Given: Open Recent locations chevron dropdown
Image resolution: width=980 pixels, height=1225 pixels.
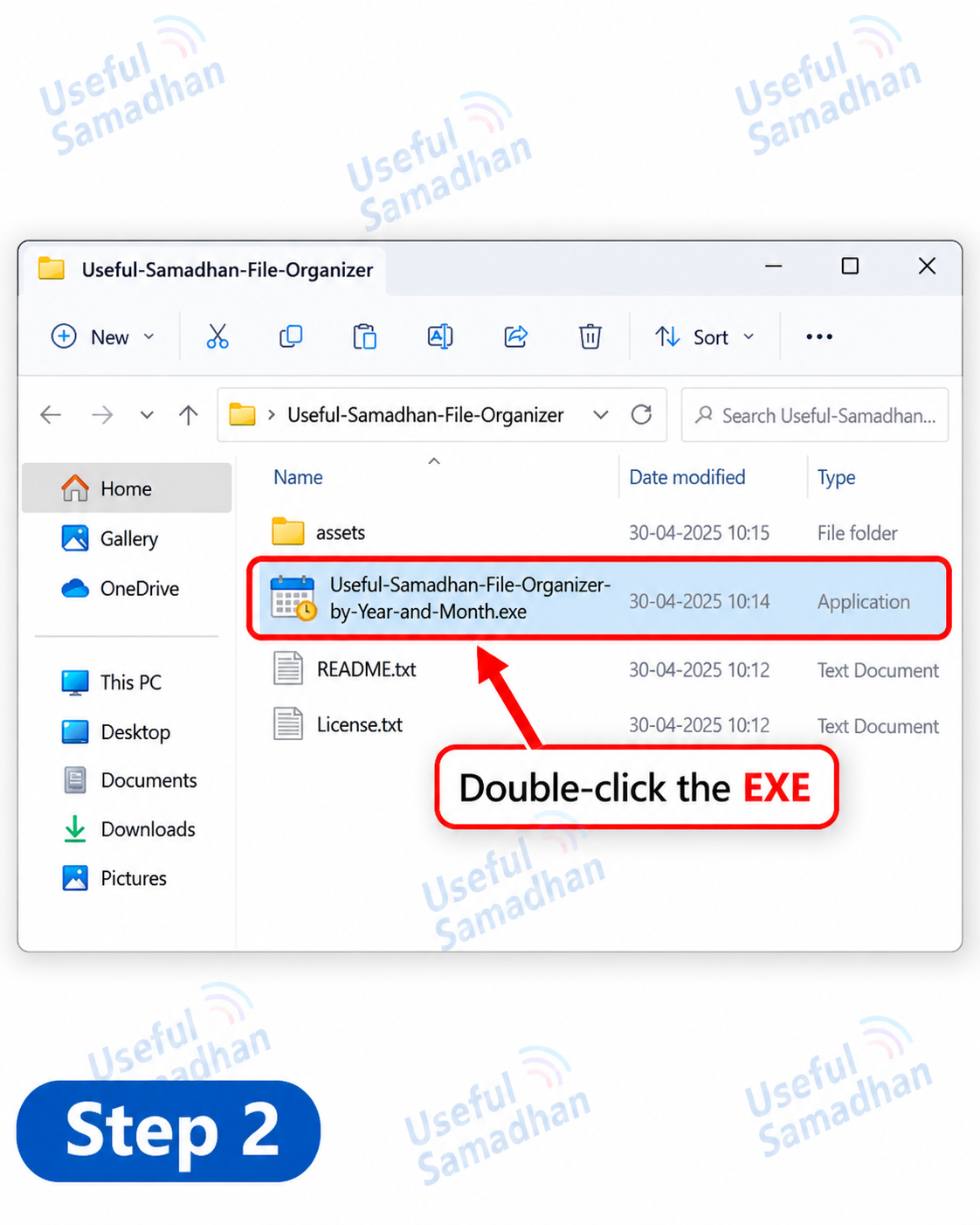Looking at the screenshot, I should tap(147, 415).
